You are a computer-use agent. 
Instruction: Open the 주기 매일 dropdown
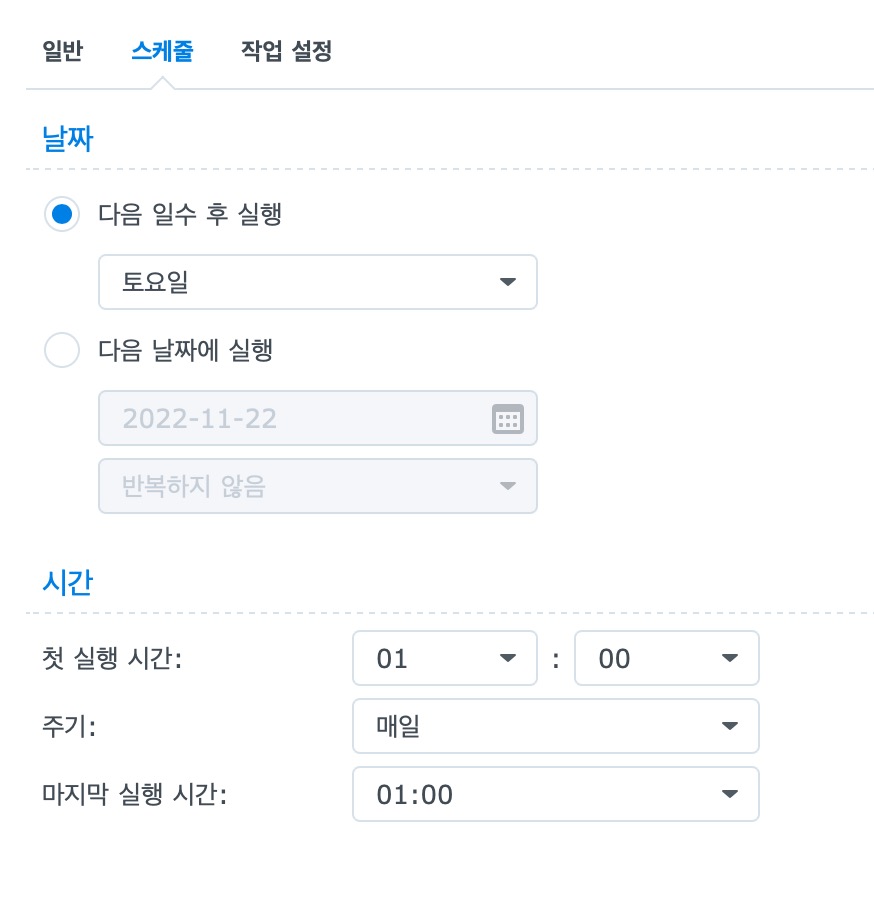point(556,726)
